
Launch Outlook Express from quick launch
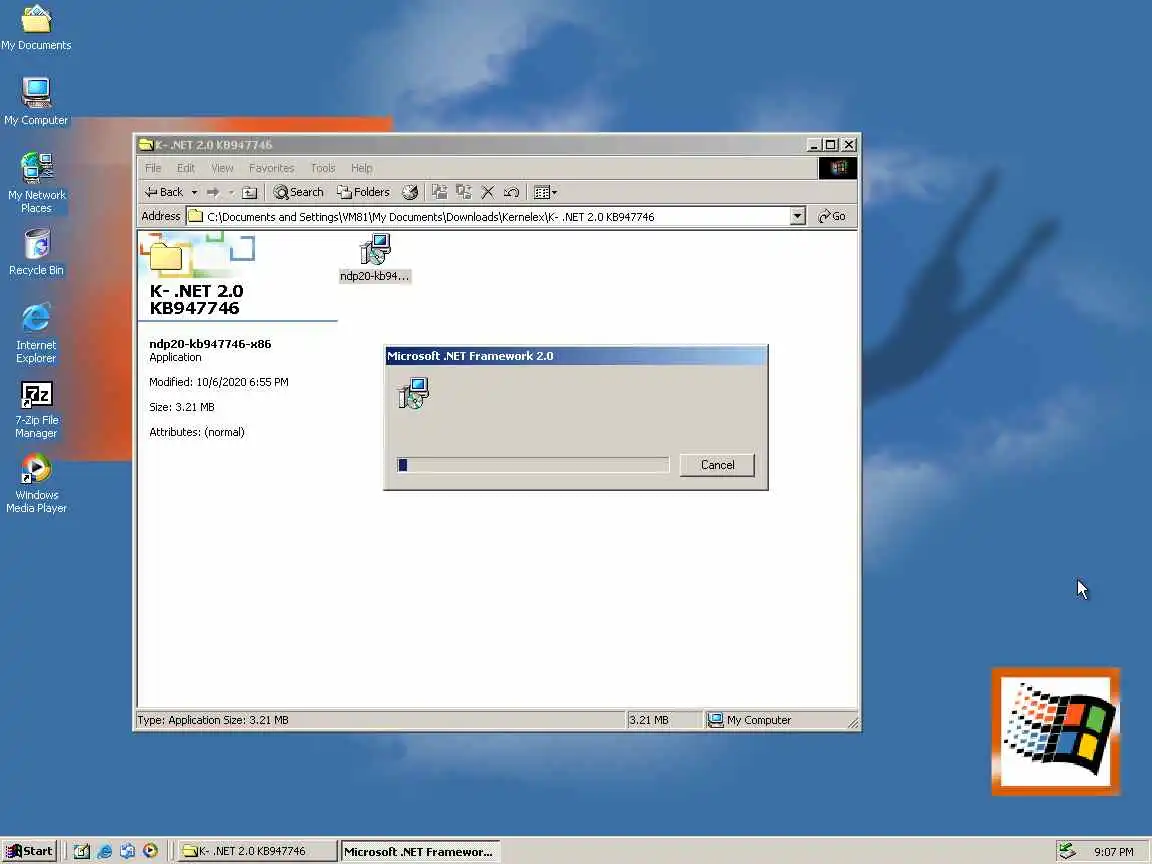tap(127, 851)
